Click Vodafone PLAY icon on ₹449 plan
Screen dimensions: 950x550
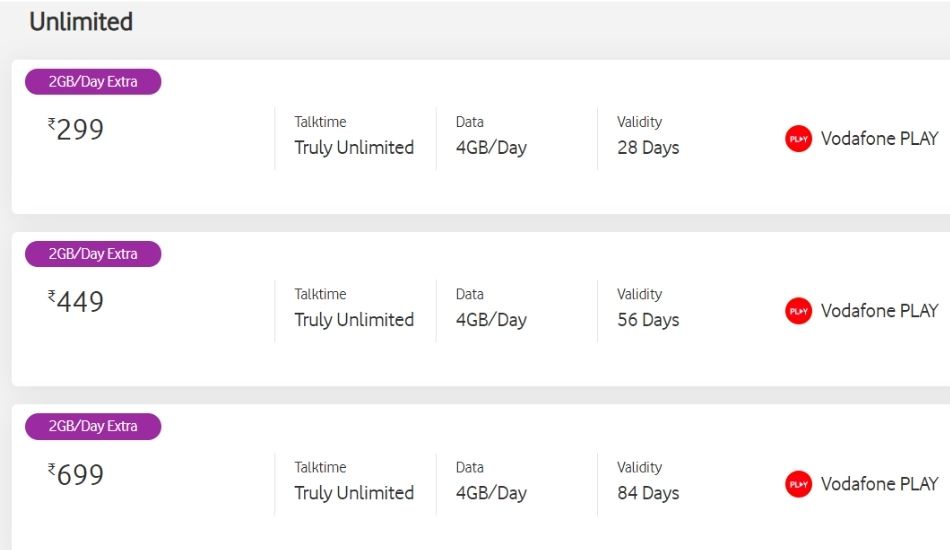798,311
